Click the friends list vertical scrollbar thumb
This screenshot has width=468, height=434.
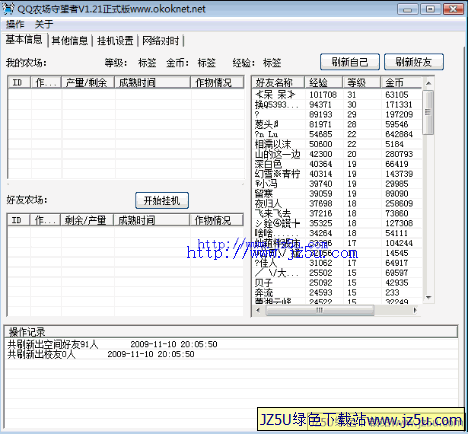click(428, 112)
